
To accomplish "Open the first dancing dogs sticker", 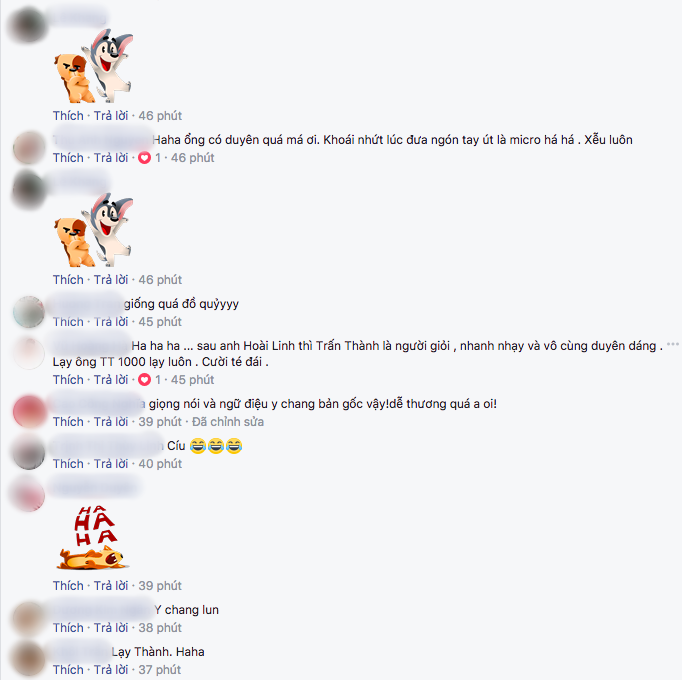I will 94,66.
